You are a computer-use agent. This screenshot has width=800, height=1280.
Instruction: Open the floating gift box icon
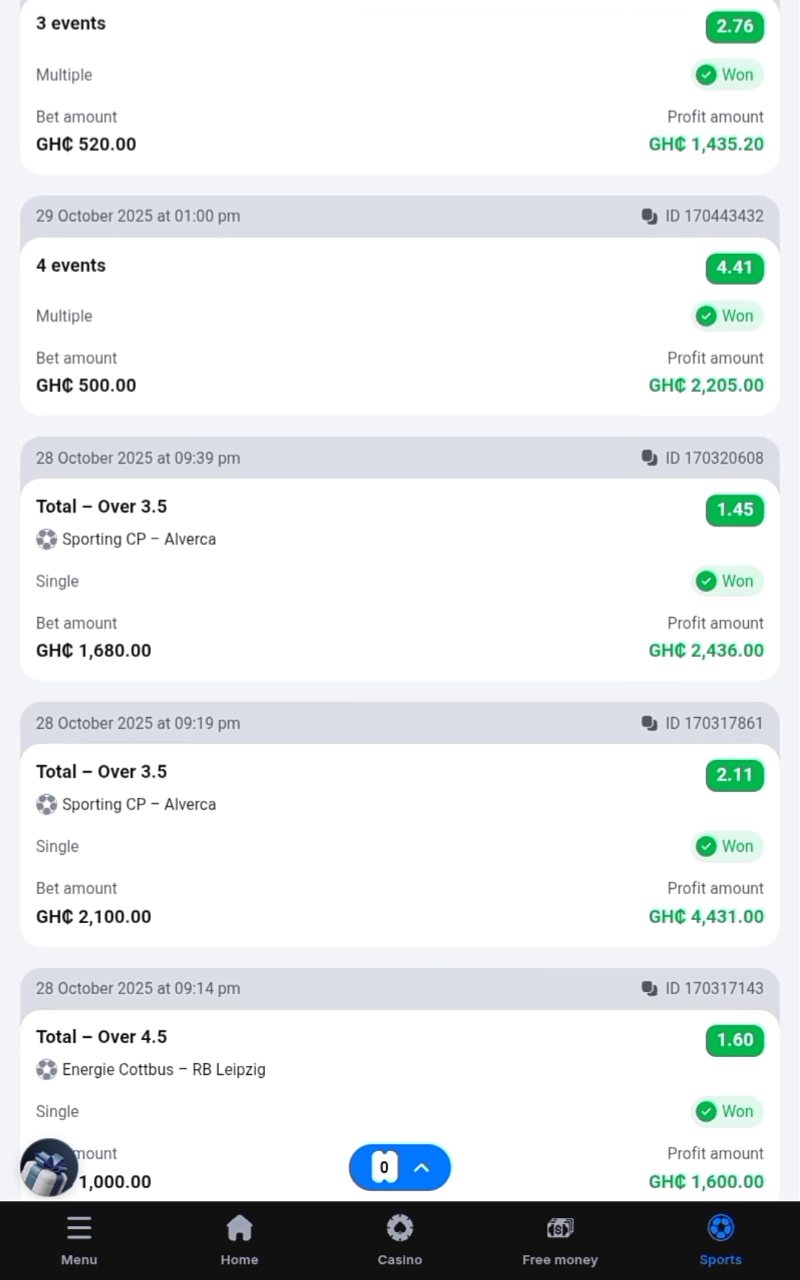[49, 1167]
